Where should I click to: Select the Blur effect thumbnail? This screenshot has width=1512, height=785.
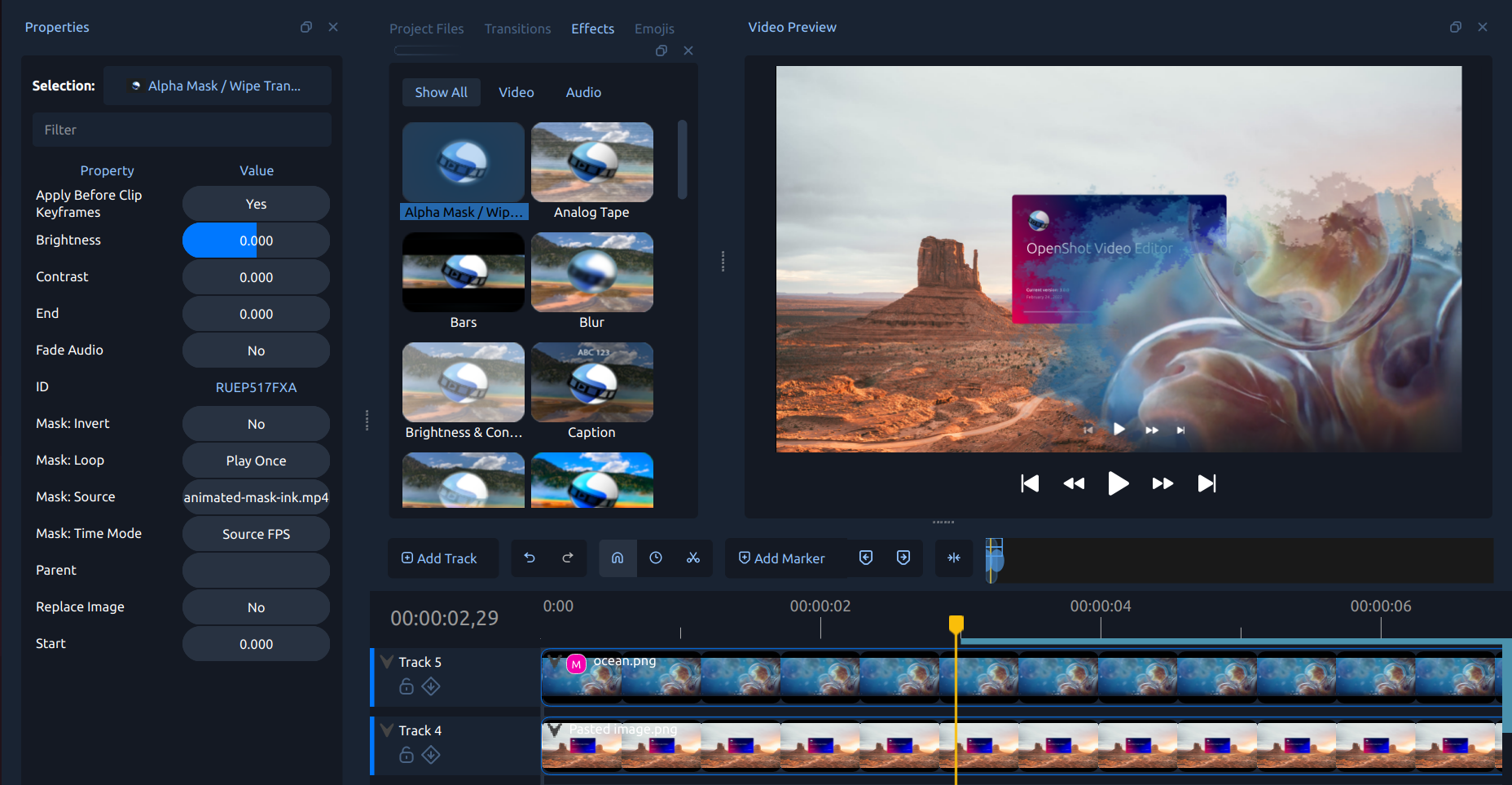(x=591, y=272)
